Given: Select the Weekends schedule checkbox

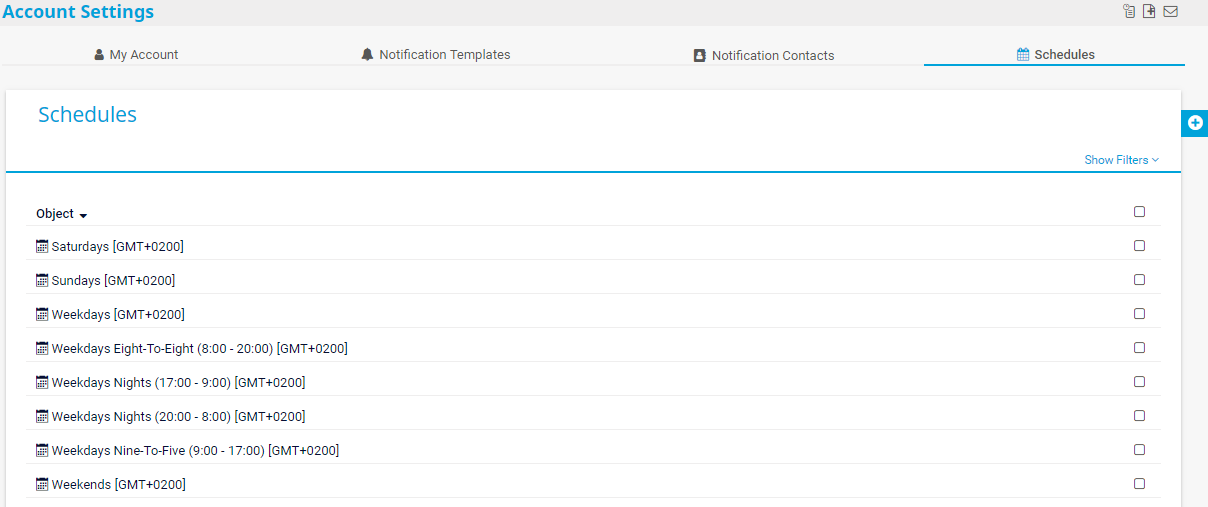Looking at the screenshot, I should click(x=1139, y=484).
